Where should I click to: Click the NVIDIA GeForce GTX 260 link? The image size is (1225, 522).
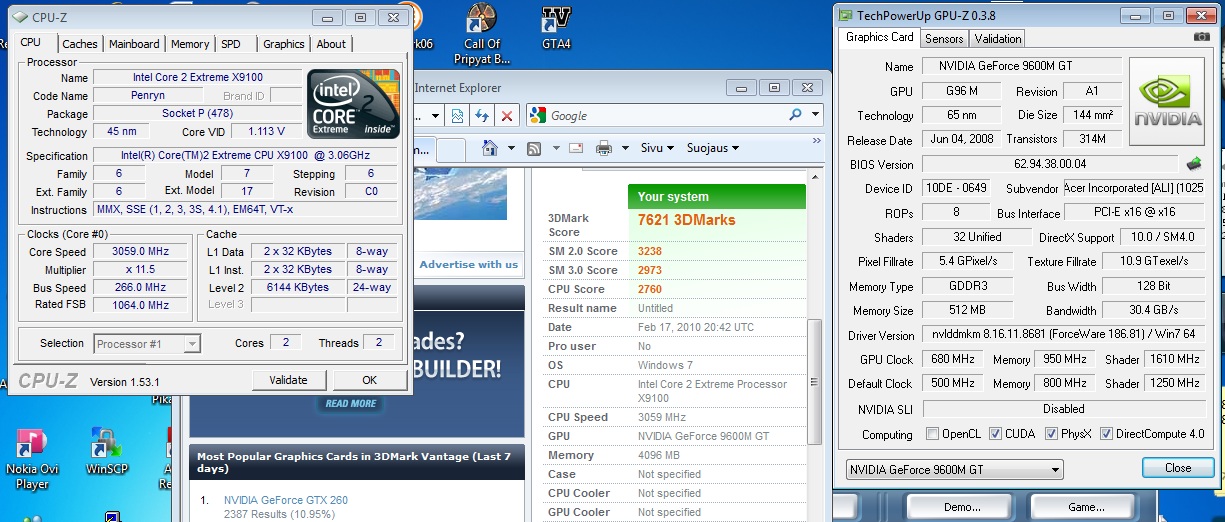pos(286,500)
